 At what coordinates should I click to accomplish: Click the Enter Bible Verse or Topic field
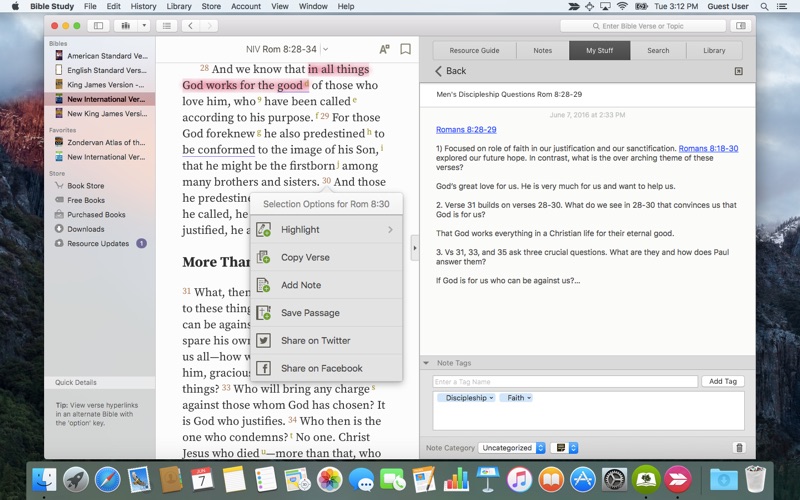point(643,26)
